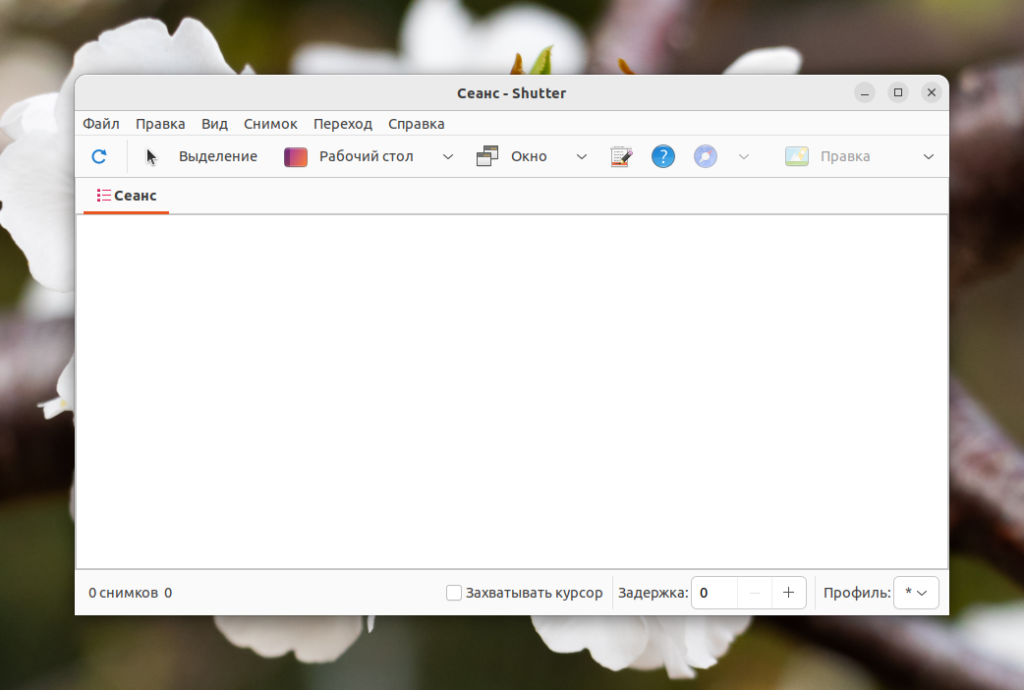This screenshot has height=690, width=1024.
Task: Open the Профиль dropdown
Action: pyautogui.click(x=916, y=593)
